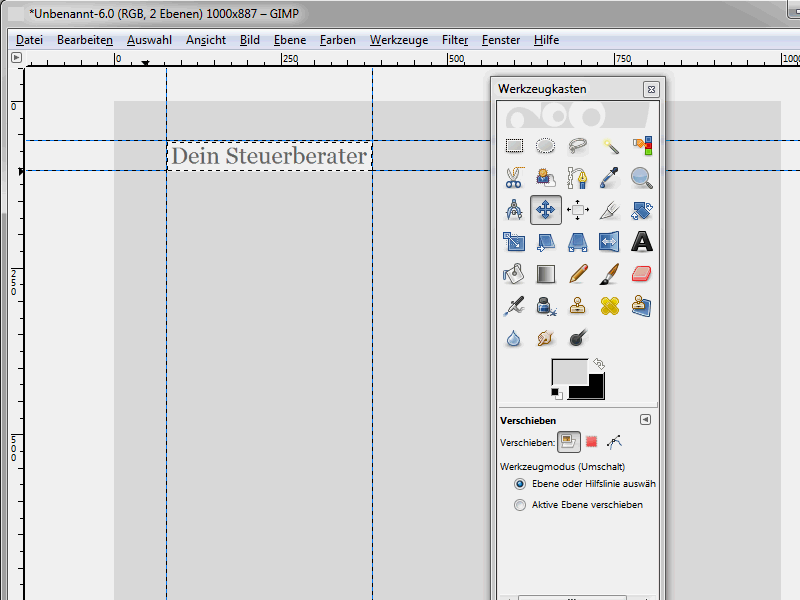Open the Hilfe menu
Viewport: 800px width, 600px height.
pos(546,40)
